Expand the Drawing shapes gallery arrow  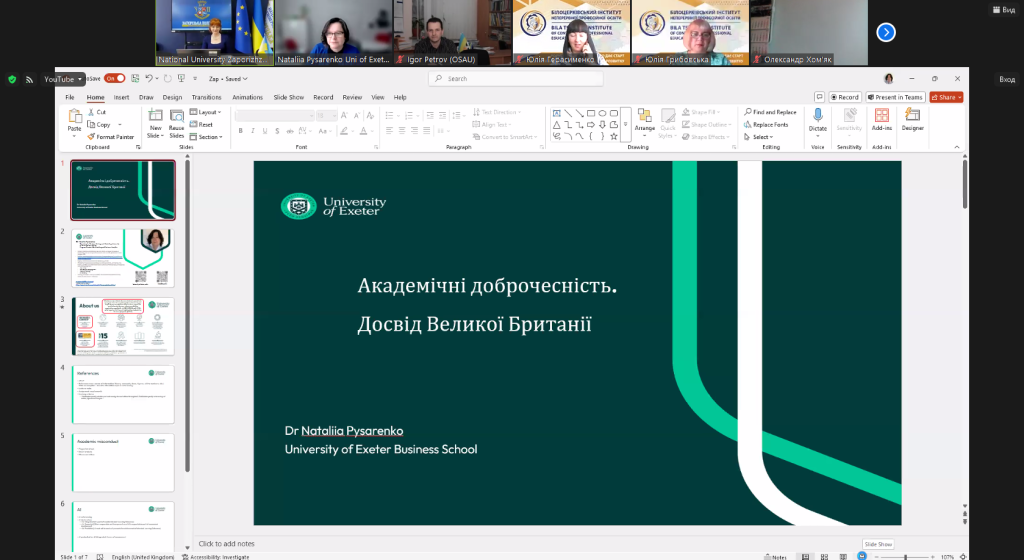pos(626,124)
